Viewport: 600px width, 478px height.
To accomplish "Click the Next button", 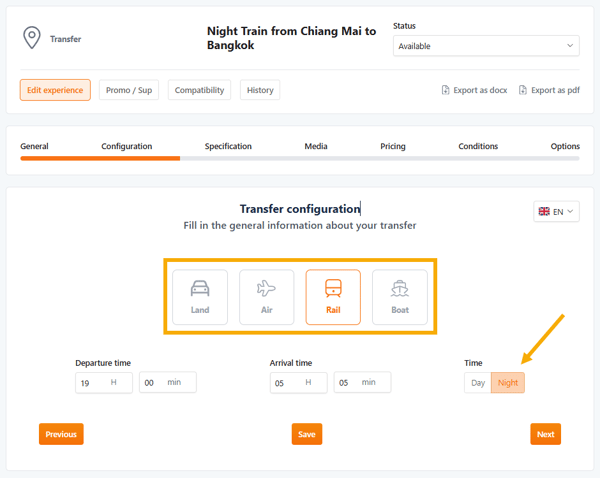I will tap(545, 434).
